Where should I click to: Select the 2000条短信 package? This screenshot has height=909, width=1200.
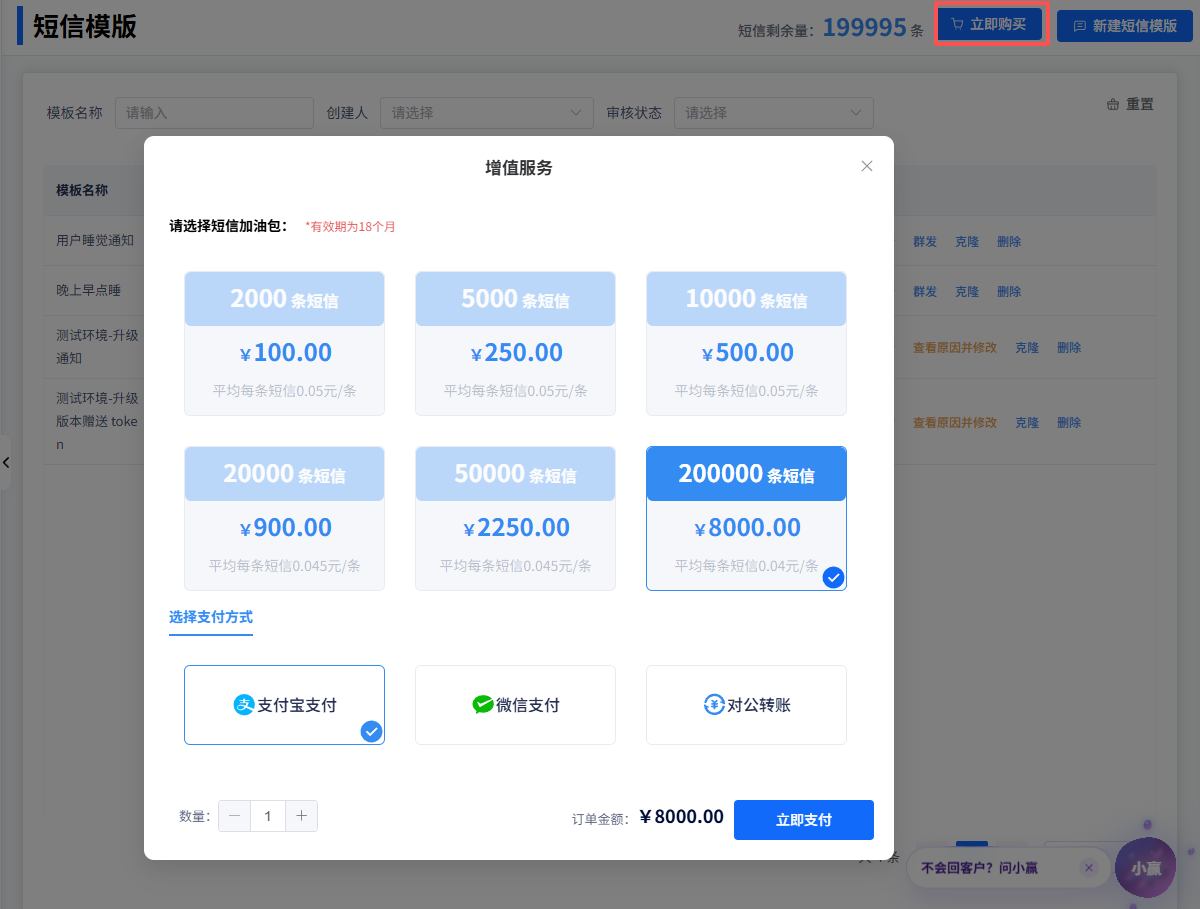point(284,343)
